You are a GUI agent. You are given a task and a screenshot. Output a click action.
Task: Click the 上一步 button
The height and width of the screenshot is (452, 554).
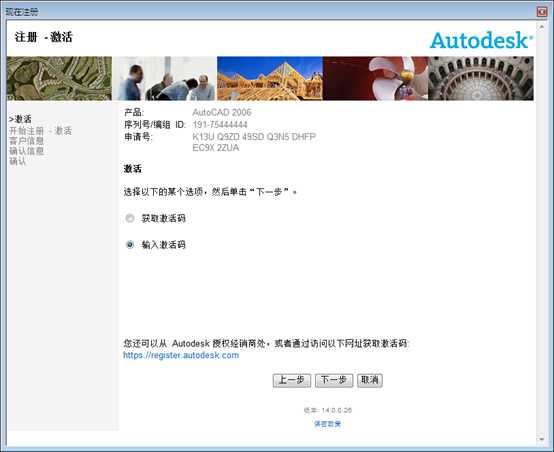pos(291,380)
